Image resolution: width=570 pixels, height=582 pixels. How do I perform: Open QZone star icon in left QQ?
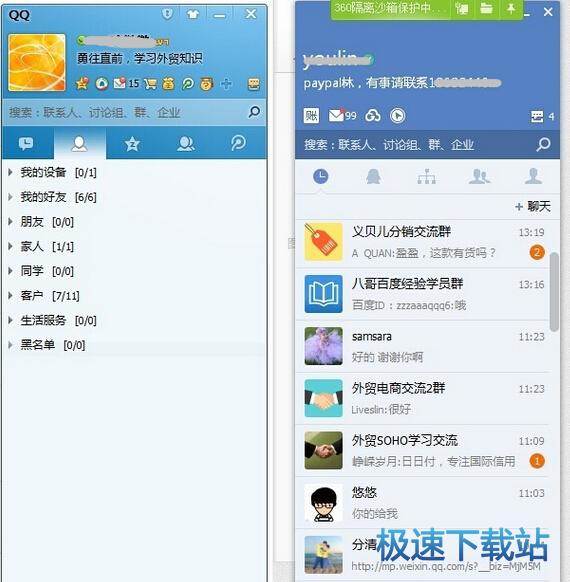82,84
